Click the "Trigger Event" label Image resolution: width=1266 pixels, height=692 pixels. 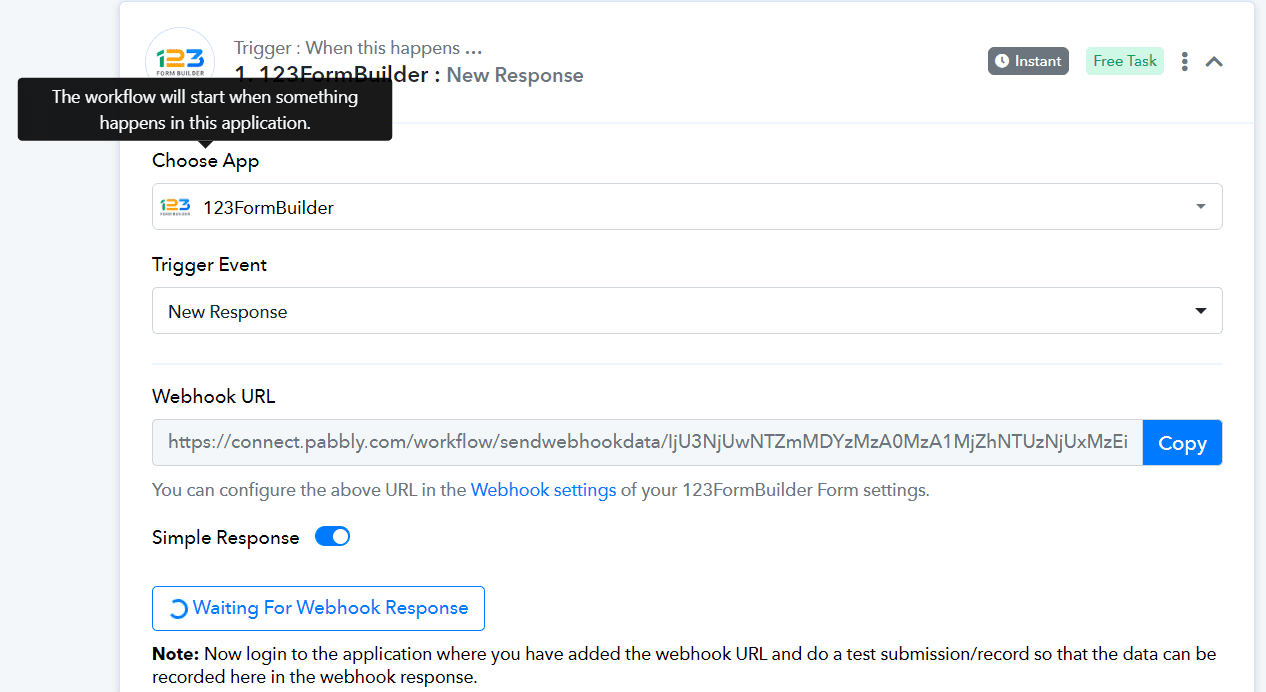(x=210, y=265)
